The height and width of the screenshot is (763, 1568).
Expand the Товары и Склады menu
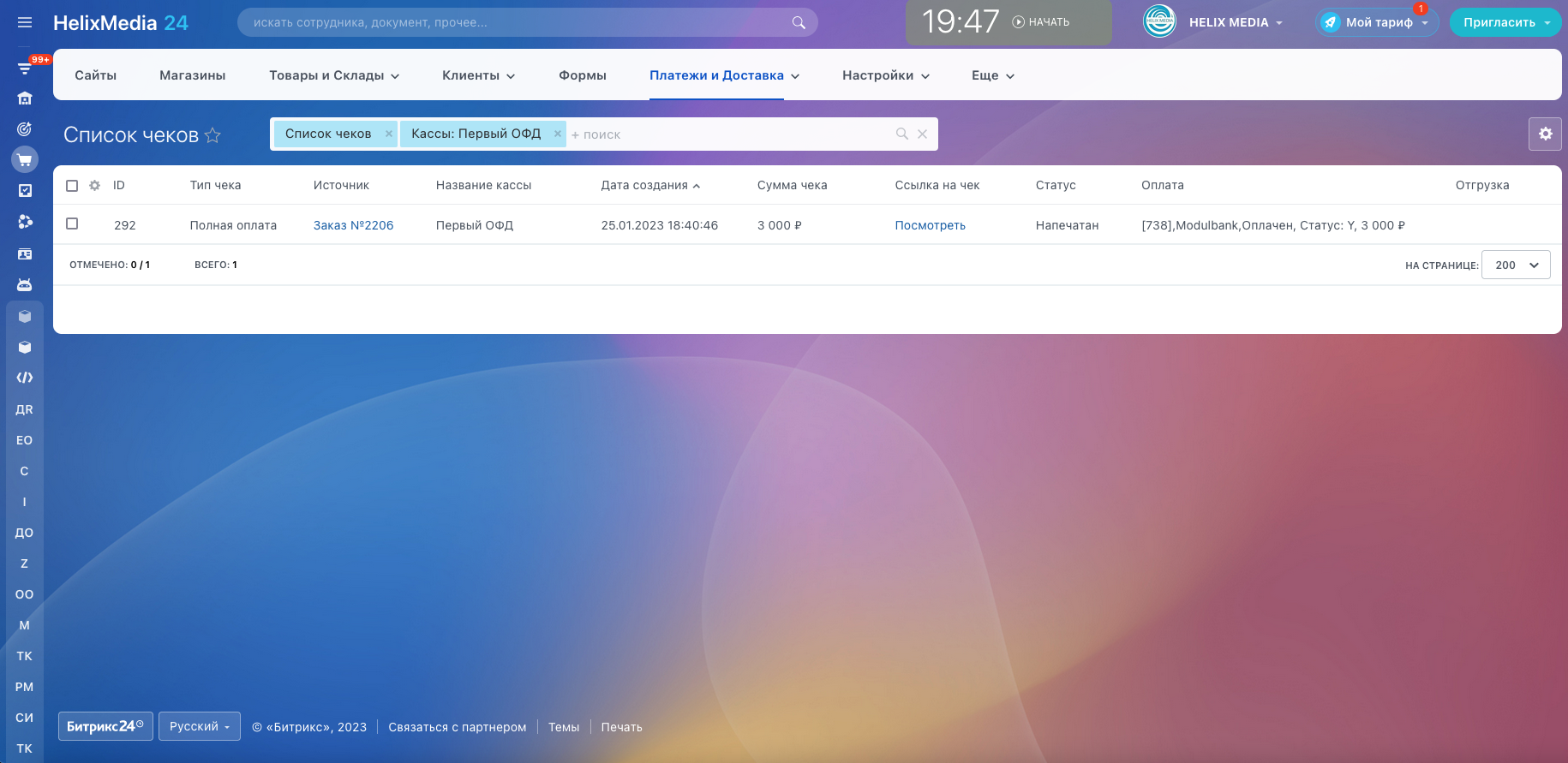334,75
